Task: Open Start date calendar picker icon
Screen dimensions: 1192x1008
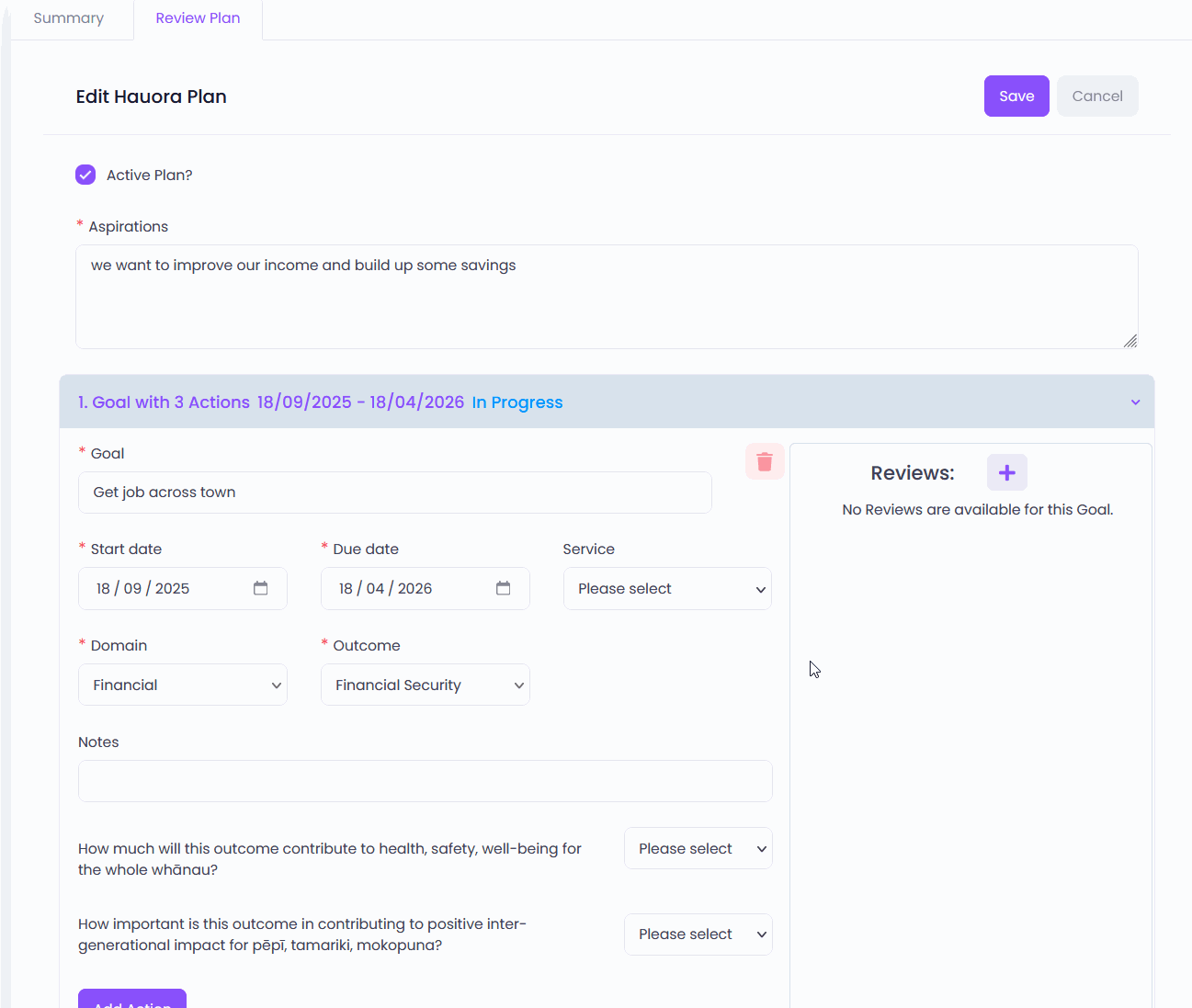Action: pyautogui.click(x=261, y=588)
